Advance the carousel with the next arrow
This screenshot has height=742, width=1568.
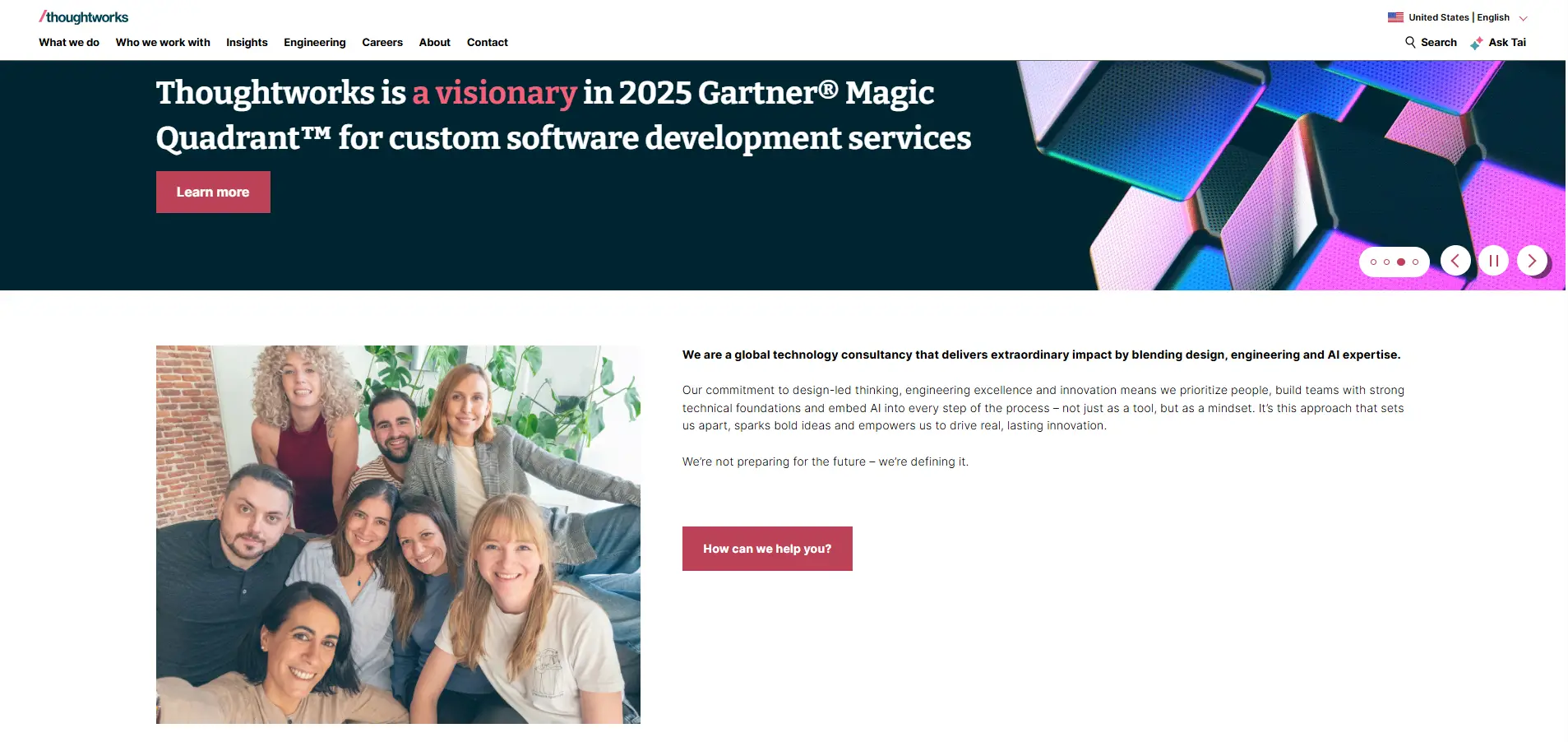1531,260
